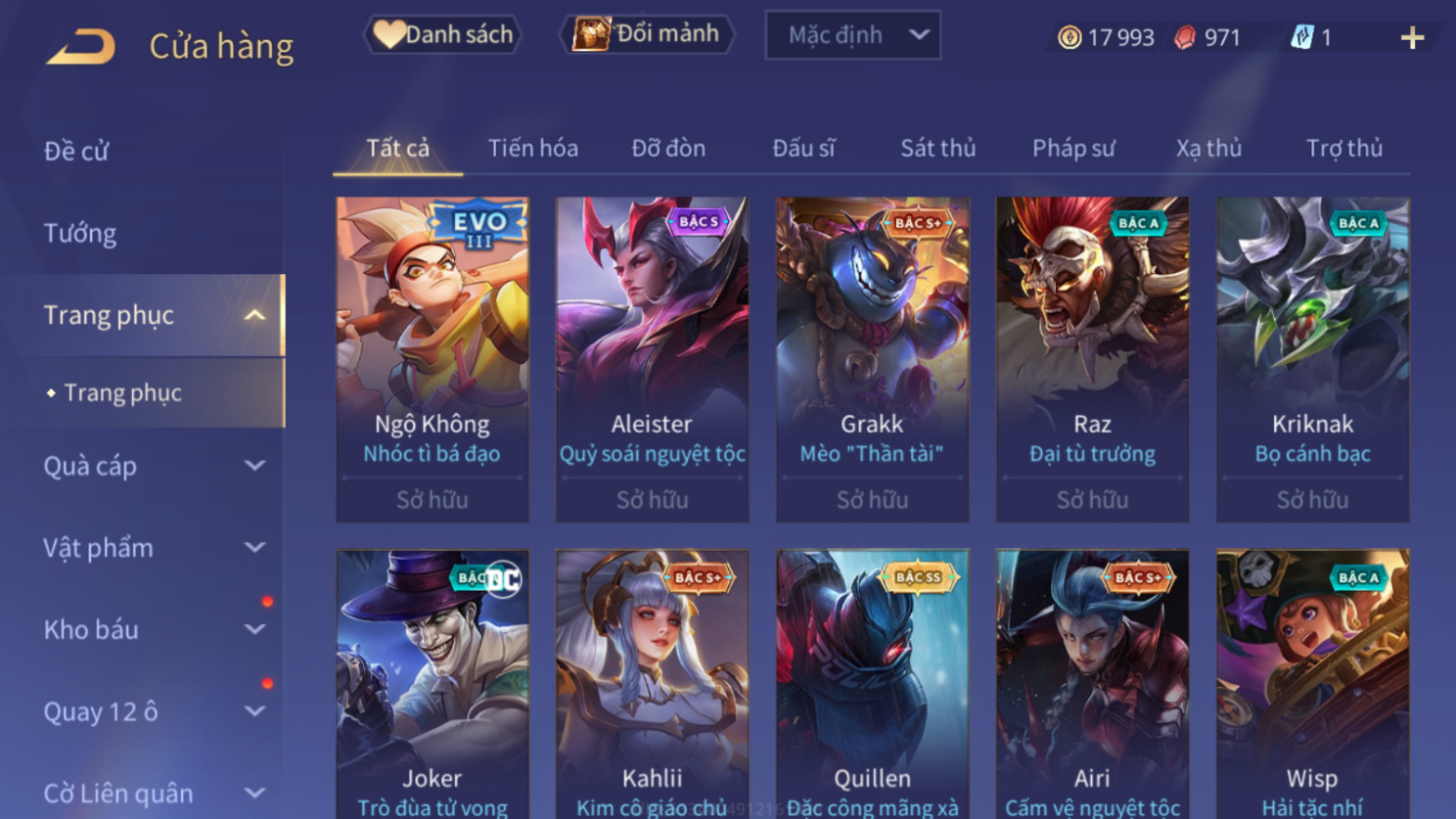Open the Mặc định sort dropdown

coord(852,35)
